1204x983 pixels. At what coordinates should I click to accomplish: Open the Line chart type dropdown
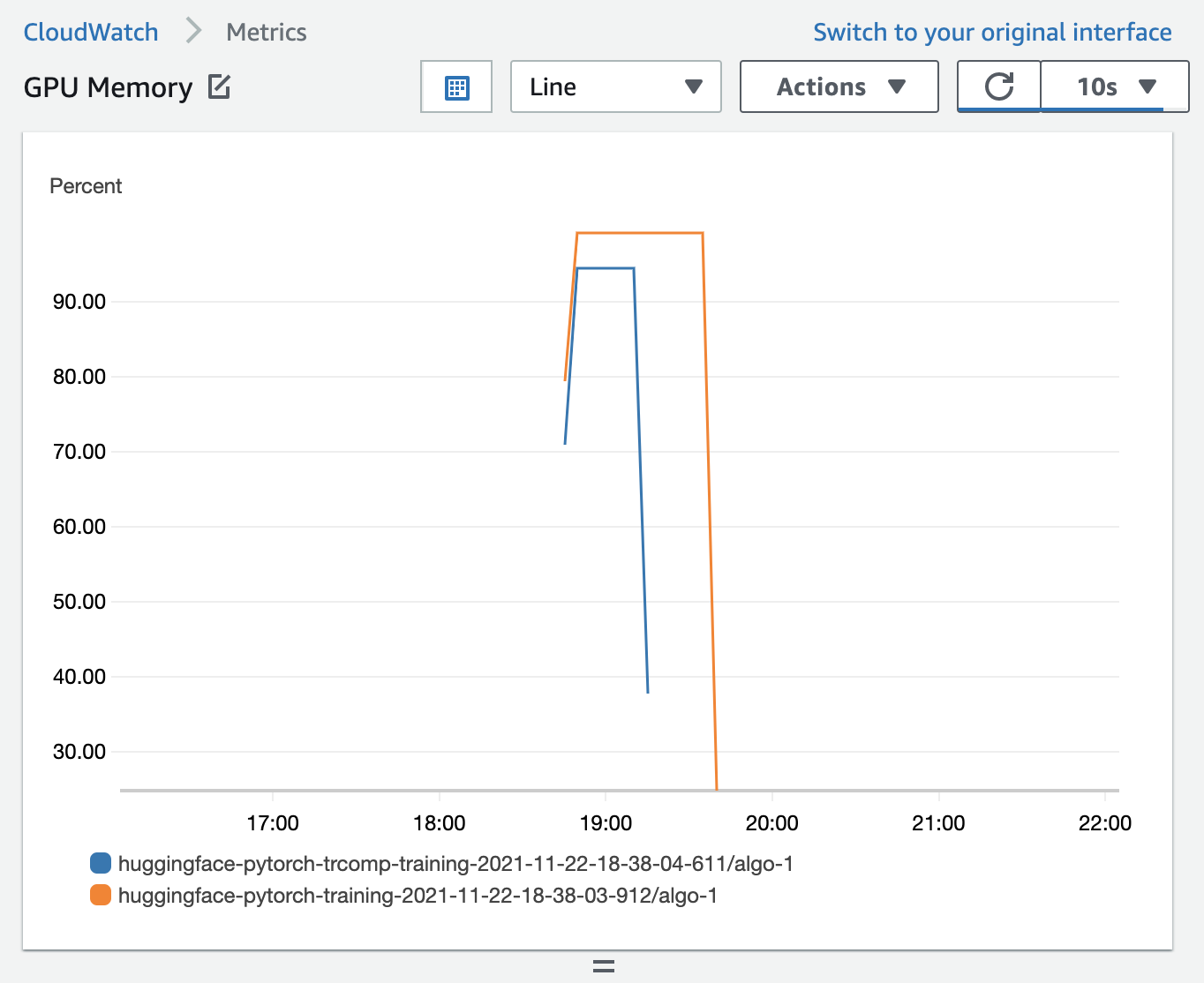616,86
